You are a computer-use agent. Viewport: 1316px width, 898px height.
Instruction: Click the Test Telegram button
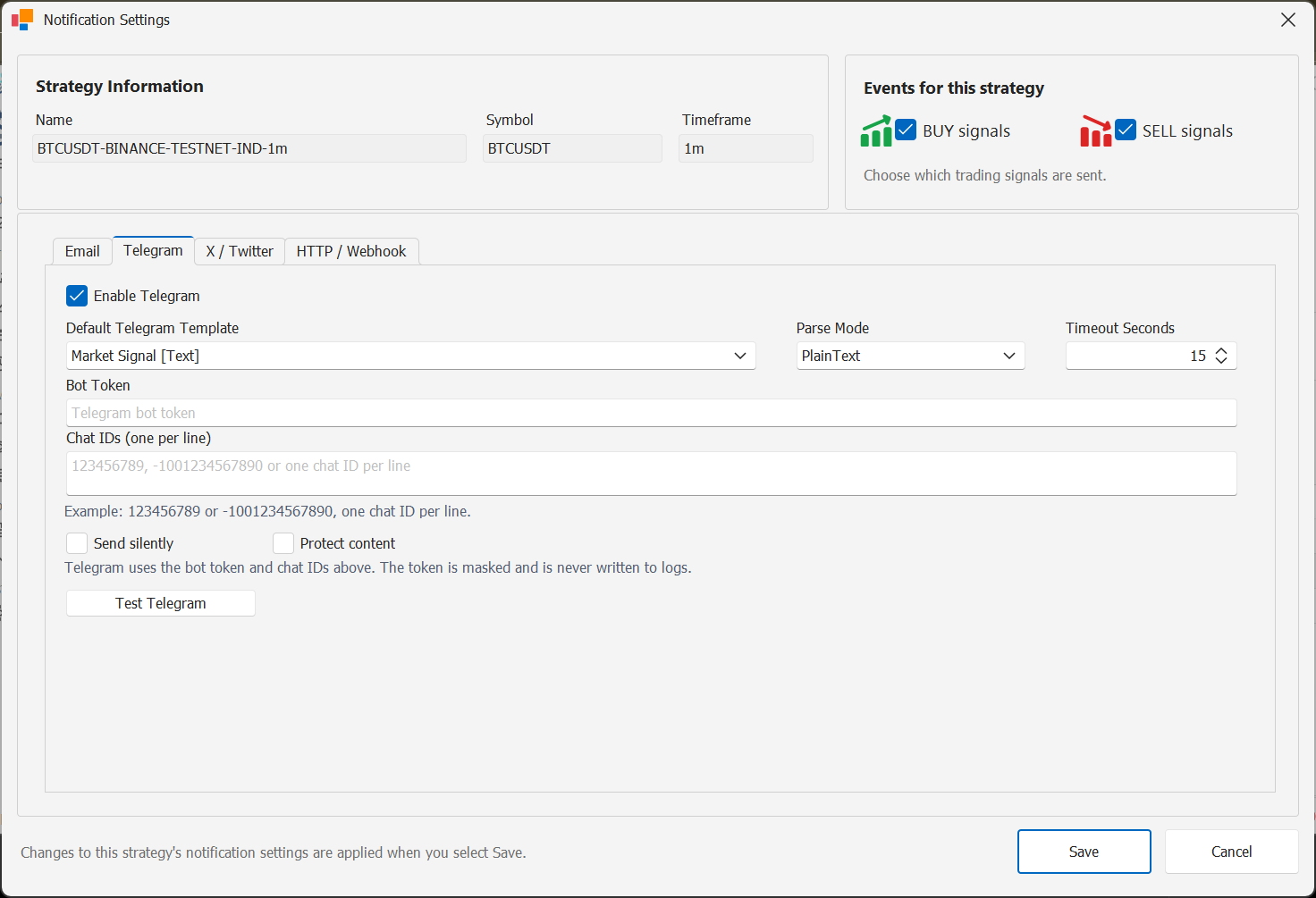coord(161,603)
